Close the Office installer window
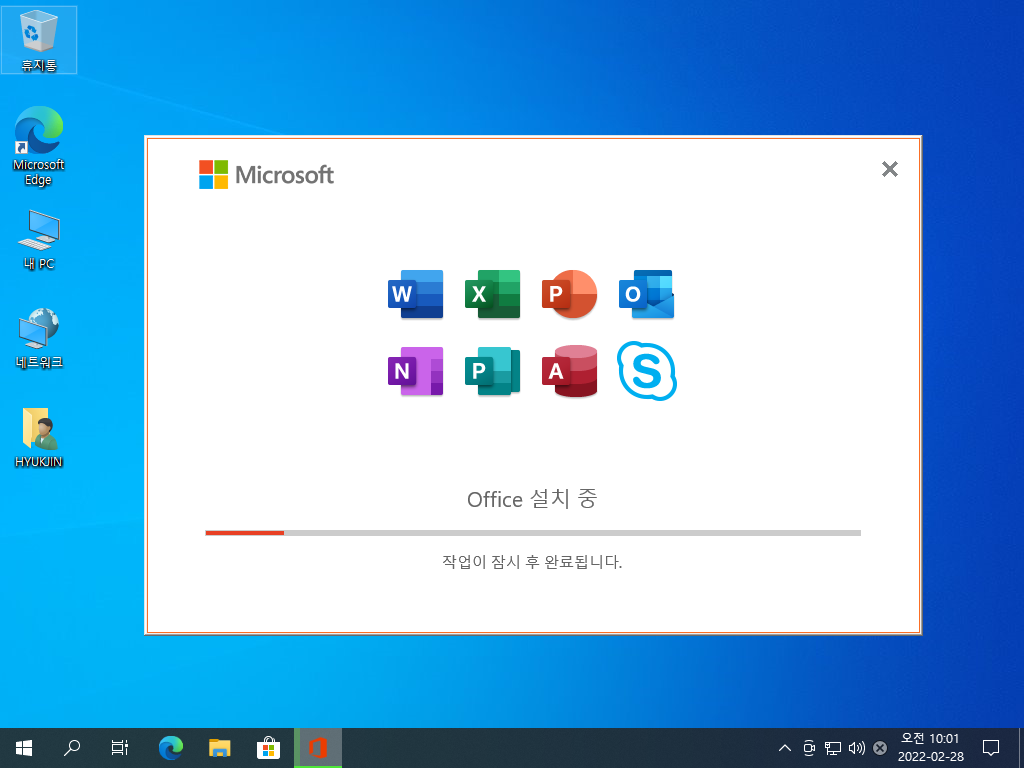Viewport: 1024px width, 768px height. click(889, 169)
